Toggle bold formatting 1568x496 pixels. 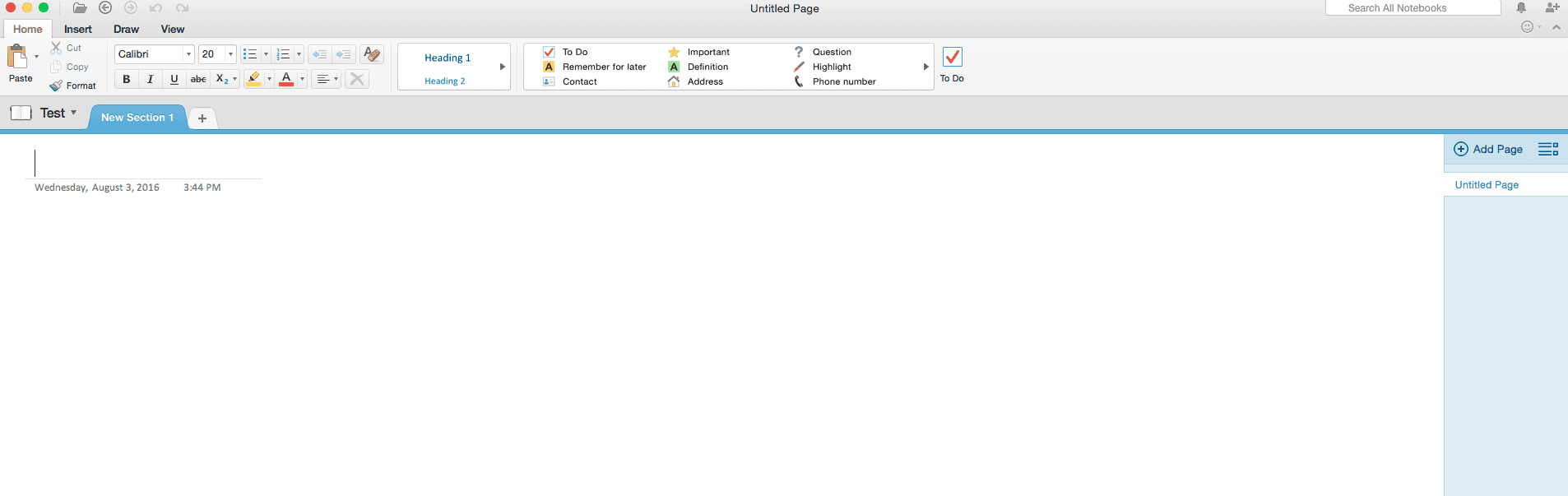[x=126, y=79]
